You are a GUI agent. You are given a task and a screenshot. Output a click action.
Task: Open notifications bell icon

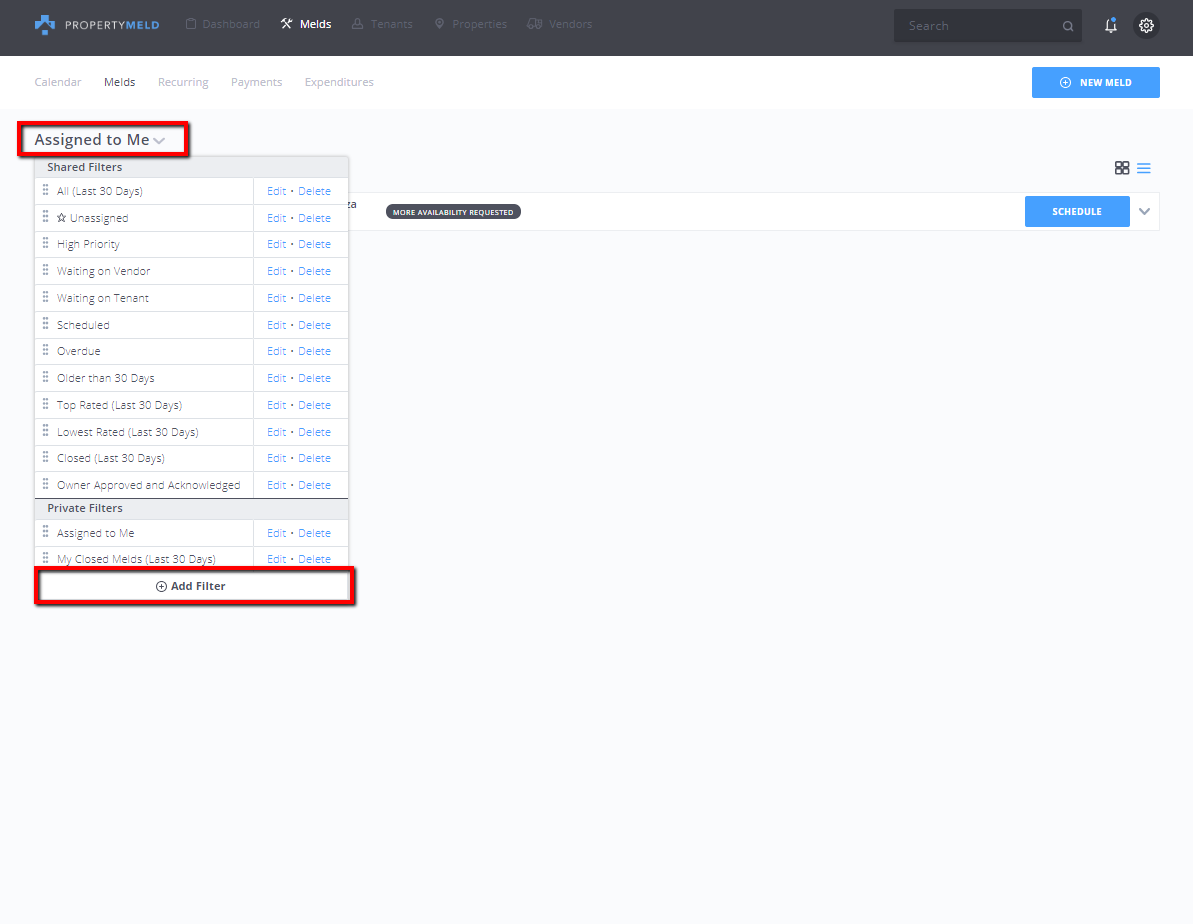(x=1110, y=26)
